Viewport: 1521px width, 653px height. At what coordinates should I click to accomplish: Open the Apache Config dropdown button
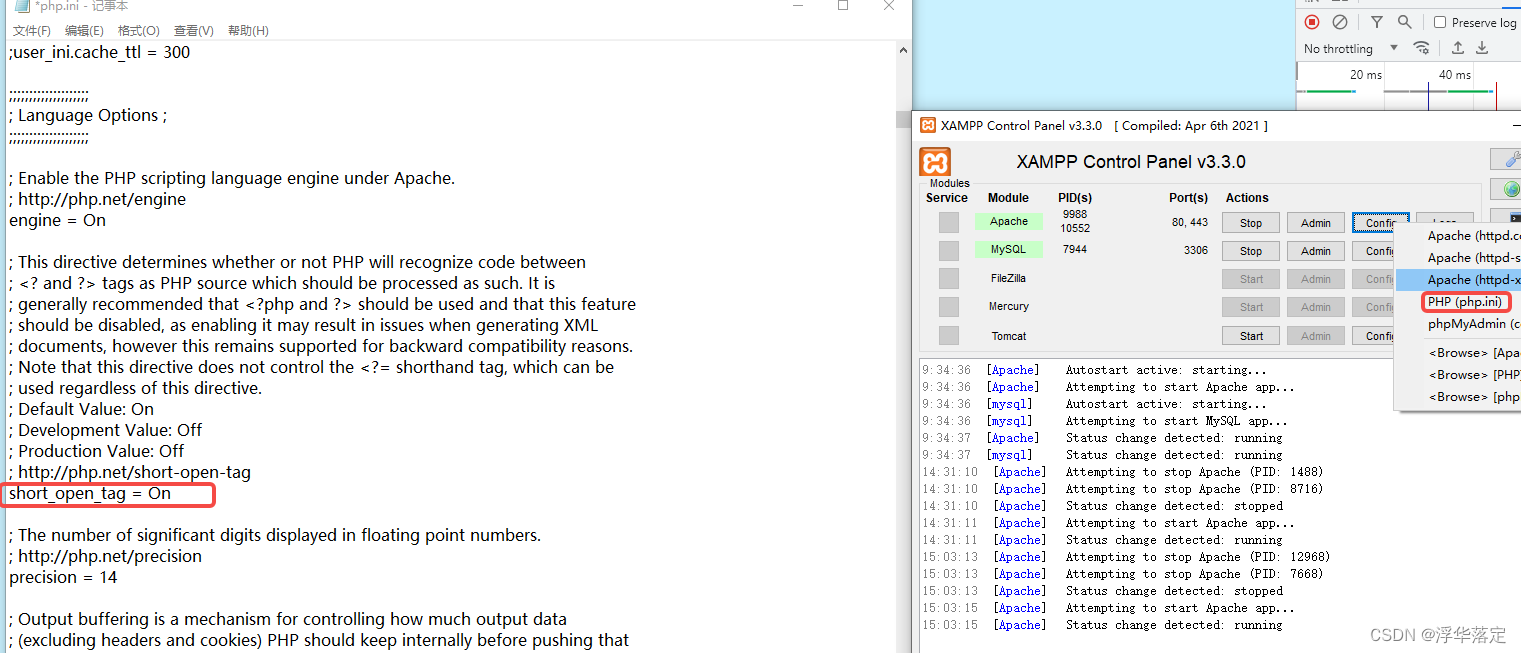click(1381, 222)
